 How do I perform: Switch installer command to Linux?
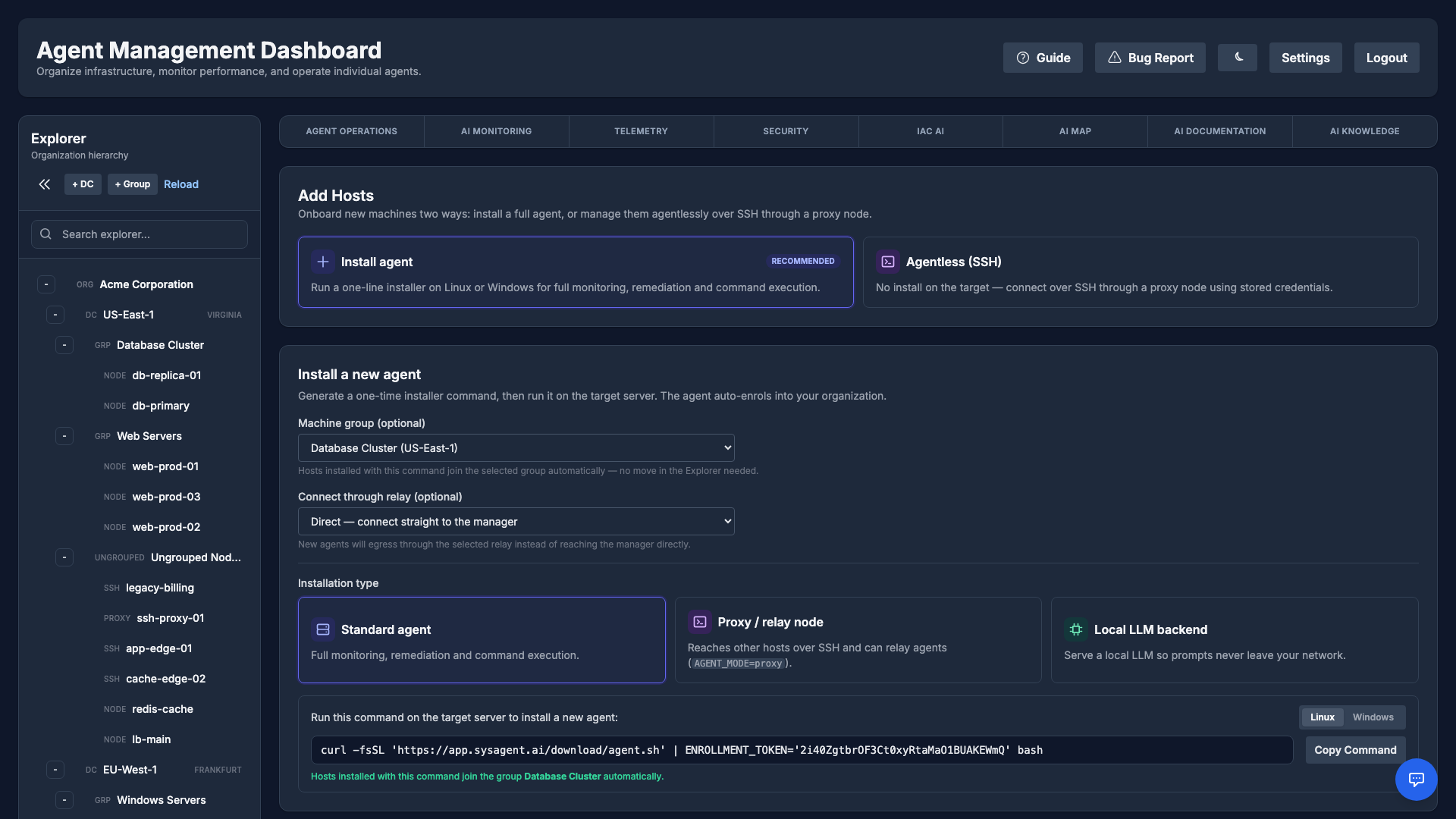click(1323, 717)
